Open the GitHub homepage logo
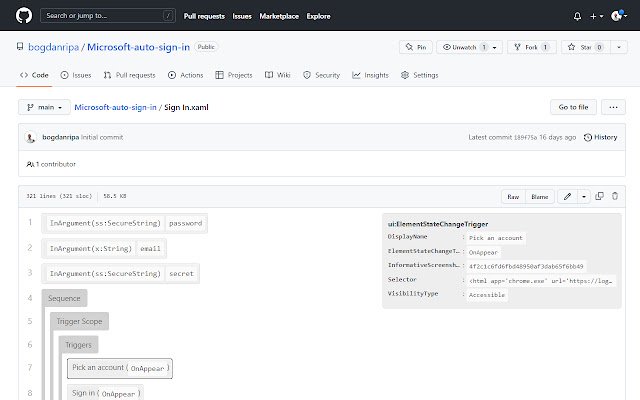The width and height of the screenshot is (640, 400). pos(24,16)
